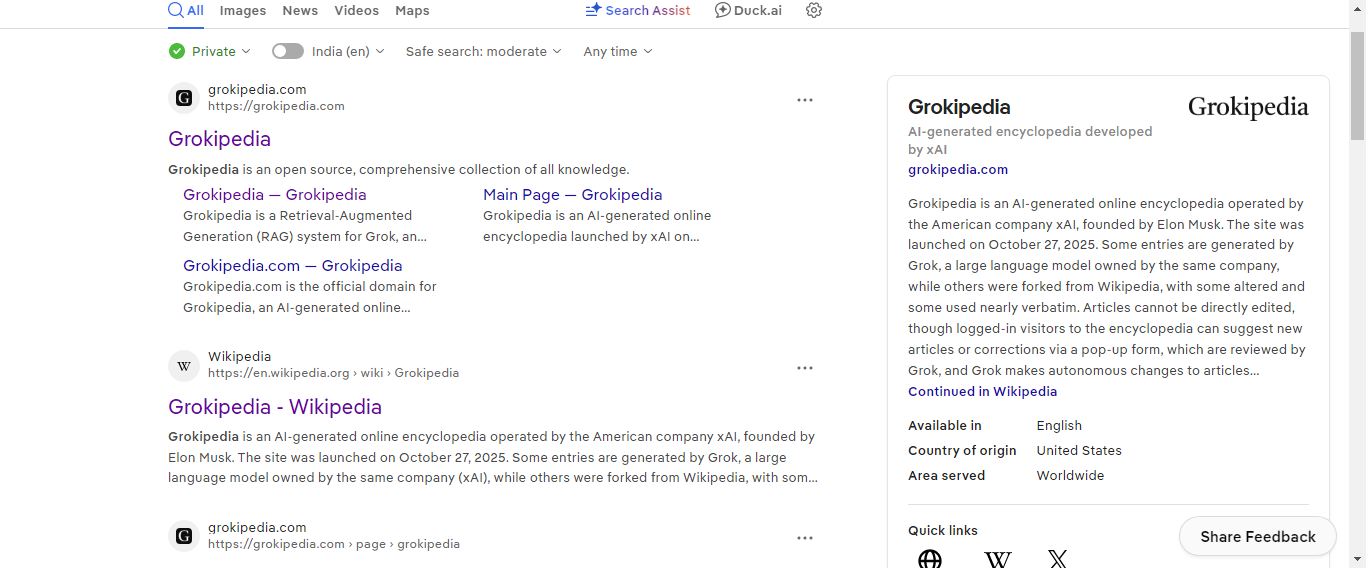Open more options for Wikipedia result
Viewport: 1366px width, 568px height.
pyautogui.click(x=805, y=368)
